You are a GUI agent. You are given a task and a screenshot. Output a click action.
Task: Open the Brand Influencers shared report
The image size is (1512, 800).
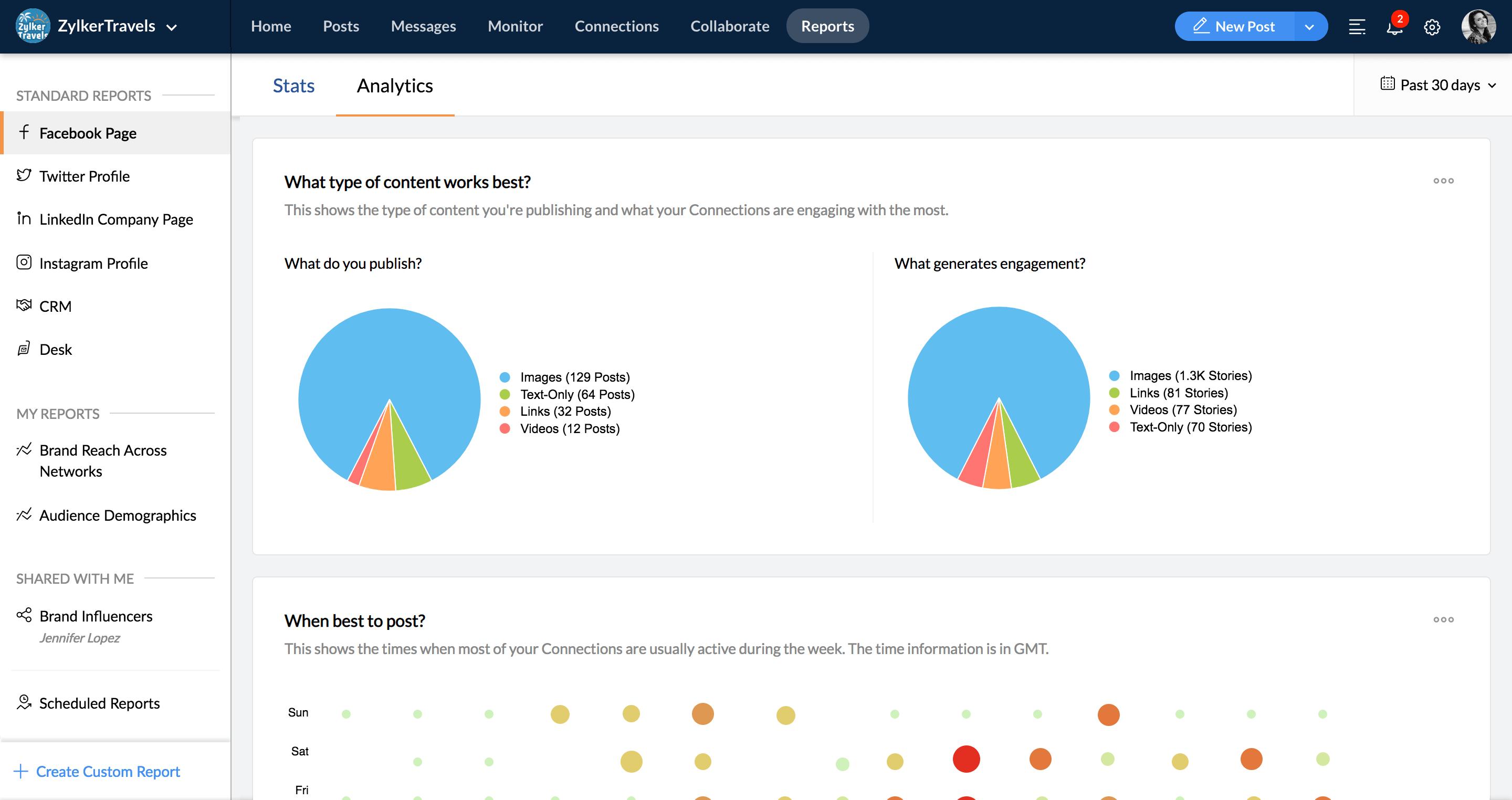click(96, 616)
